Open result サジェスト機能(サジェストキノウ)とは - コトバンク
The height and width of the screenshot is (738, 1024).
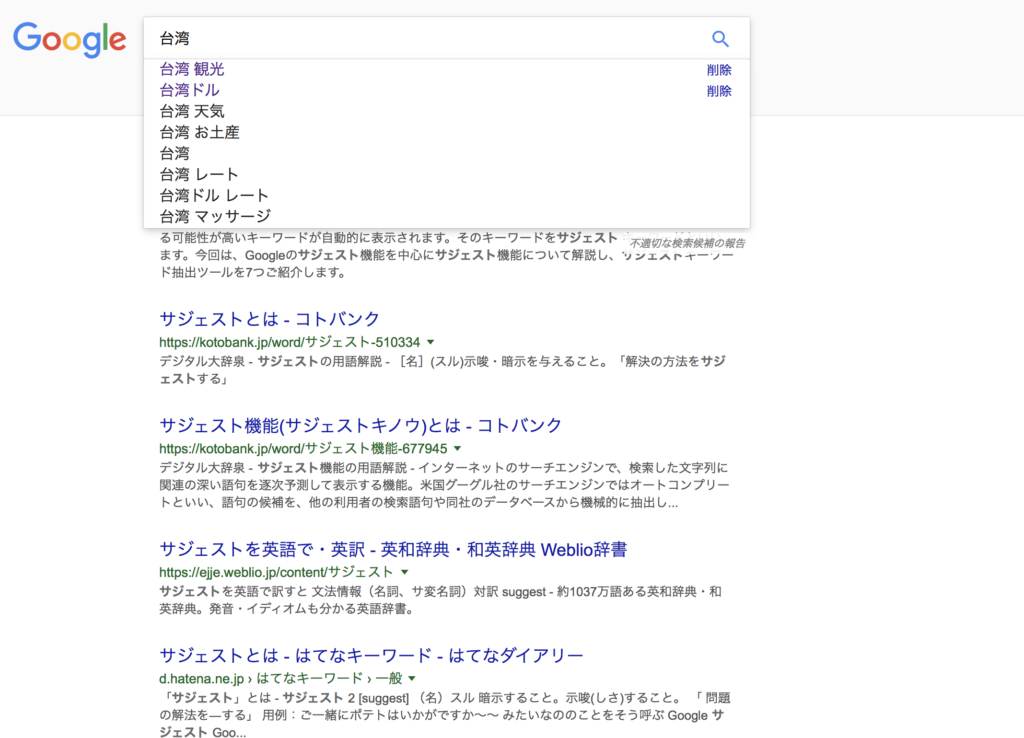pos(360,425)
